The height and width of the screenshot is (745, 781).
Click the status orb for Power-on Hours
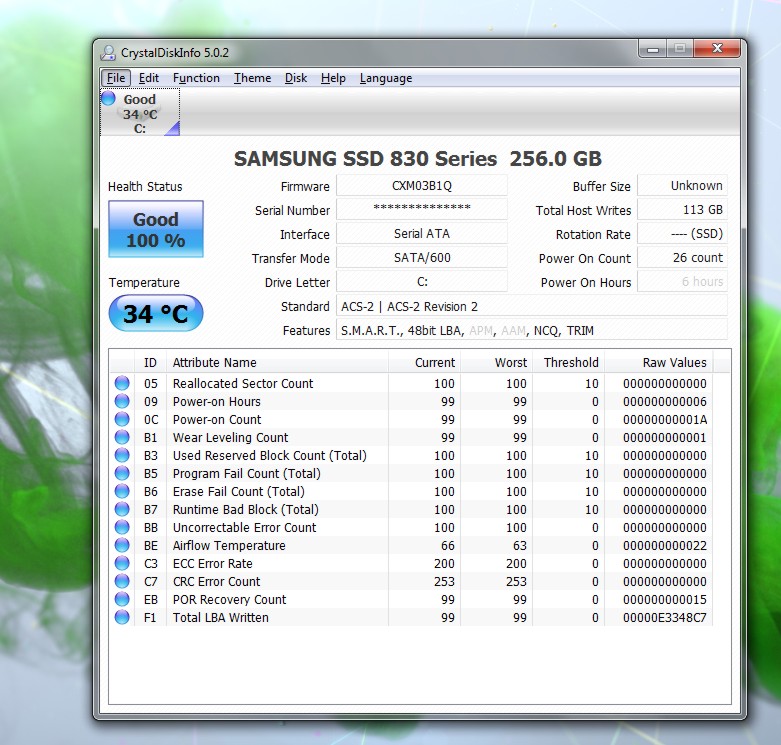[x=122, y=402]
